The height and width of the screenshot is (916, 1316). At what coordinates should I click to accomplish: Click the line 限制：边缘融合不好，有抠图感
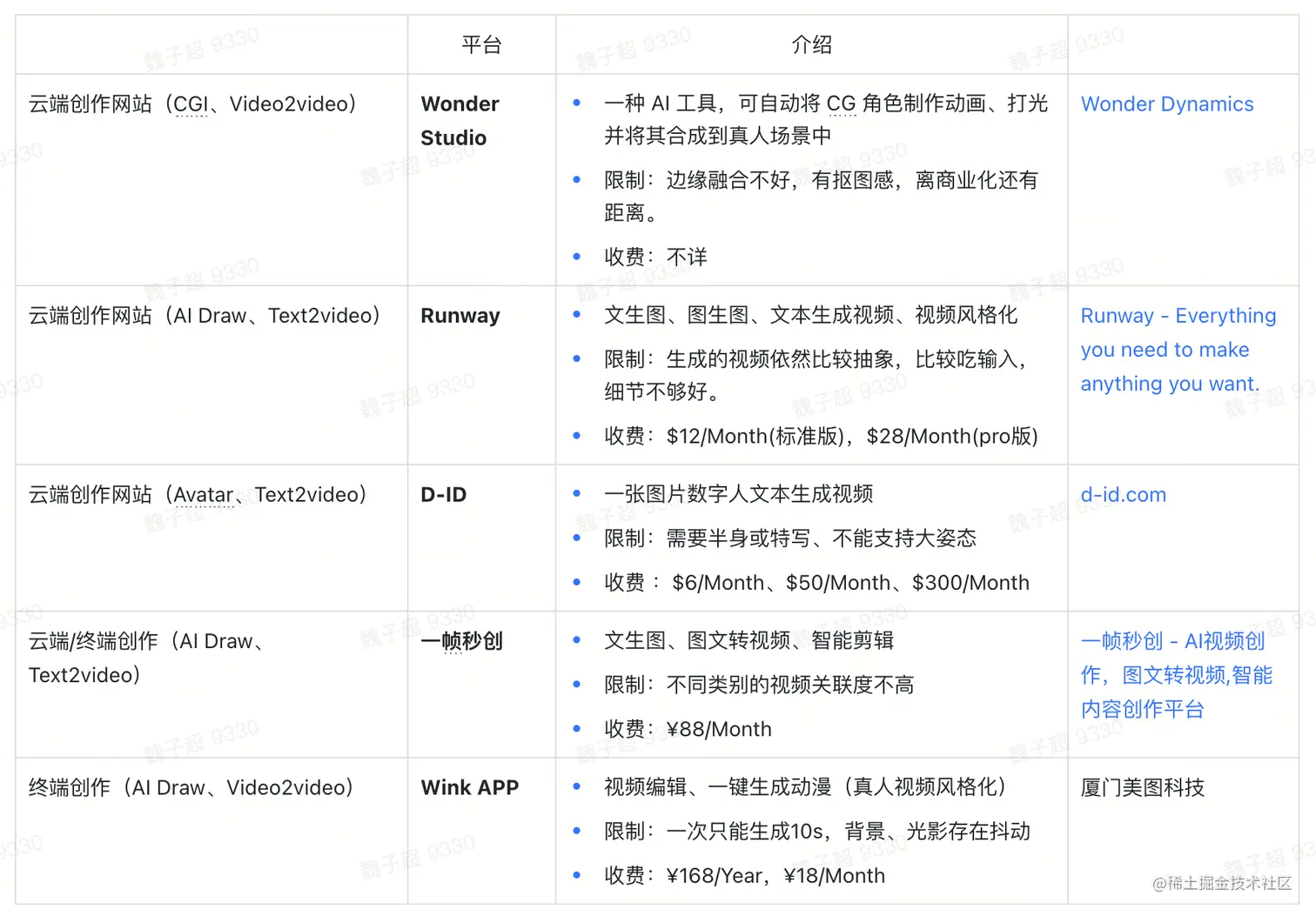point(822,197)
